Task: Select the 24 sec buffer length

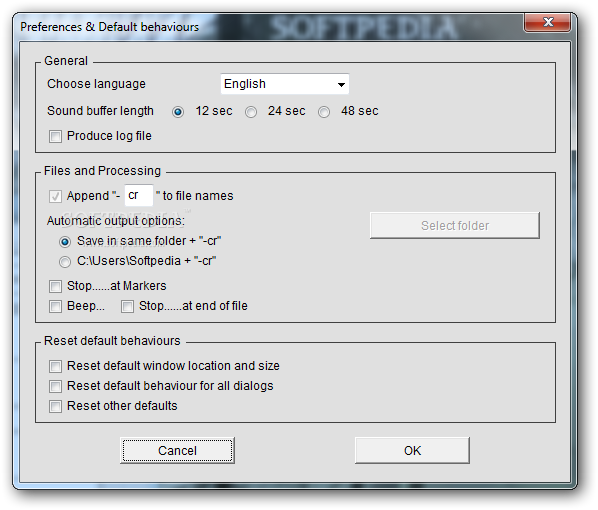Action: tap(251, 112)
